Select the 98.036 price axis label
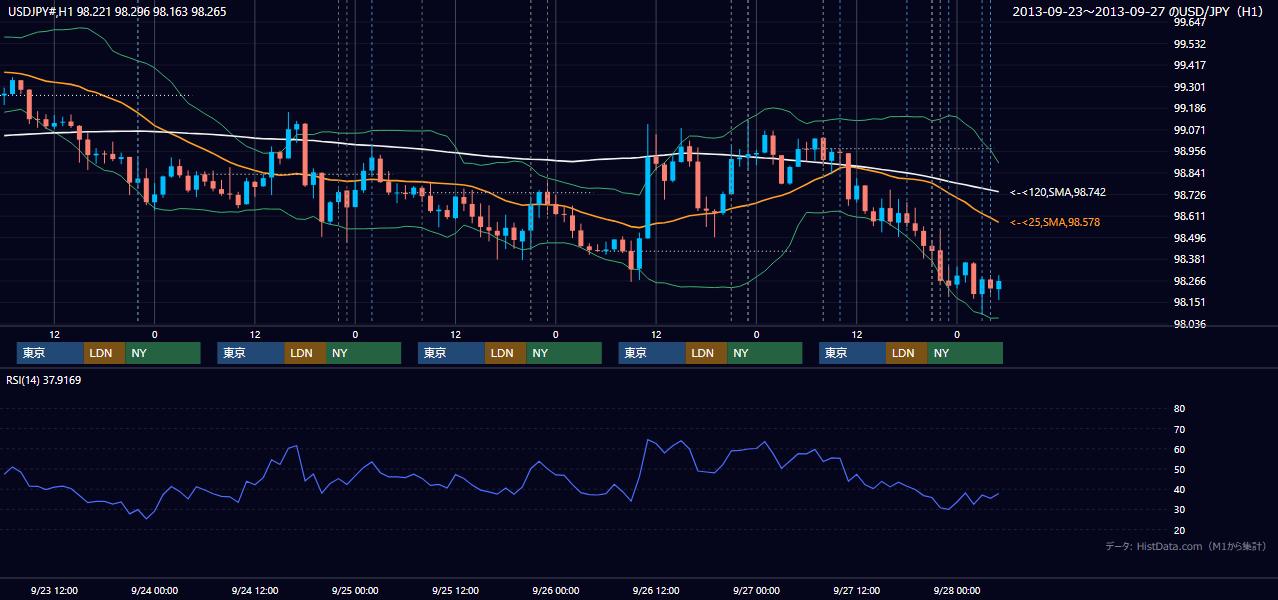The height and width of the screenshot is (600, 1278). tap(1189, 324)
